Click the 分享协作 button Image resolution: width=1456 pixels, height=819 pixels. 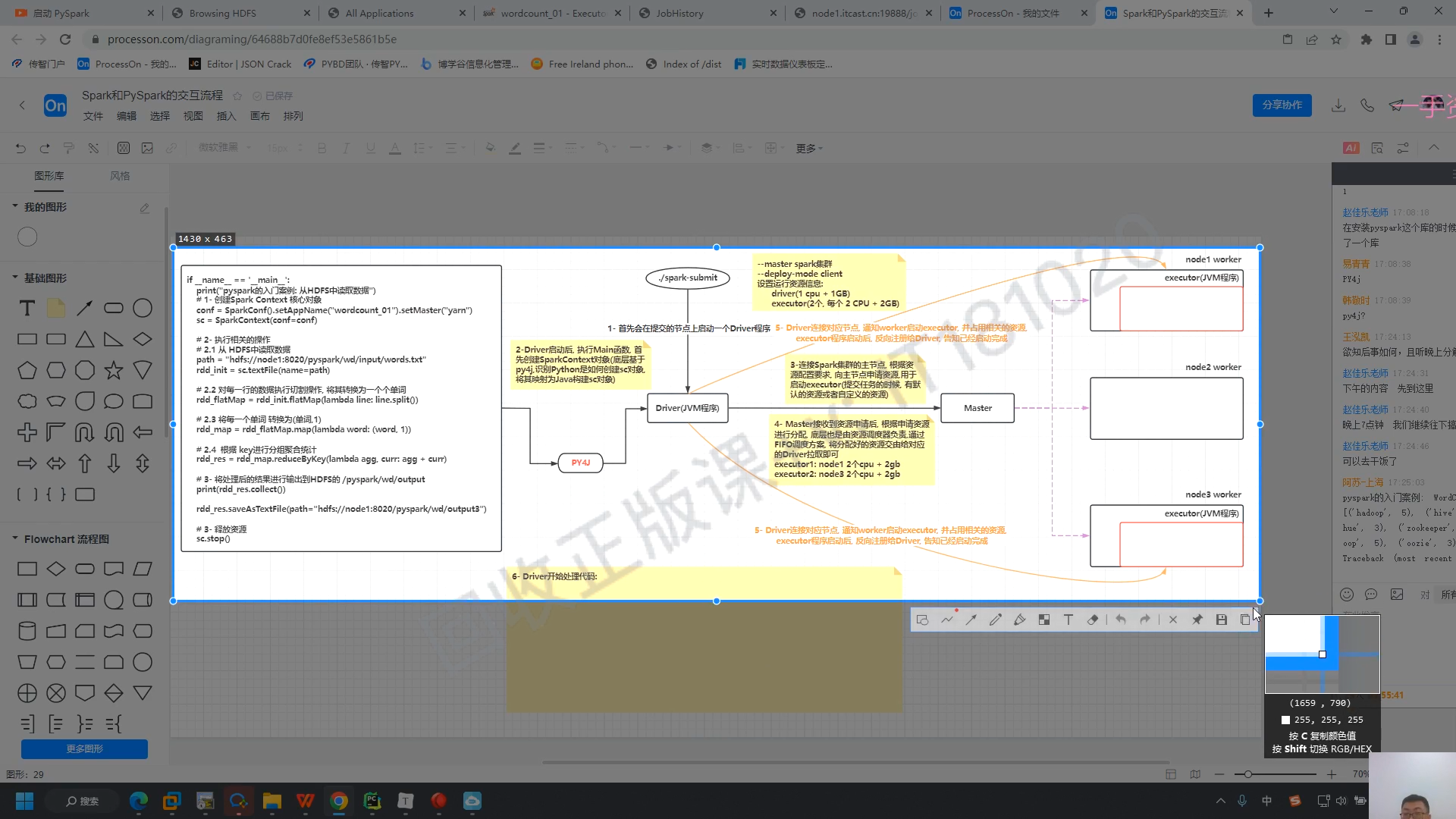1282,105
